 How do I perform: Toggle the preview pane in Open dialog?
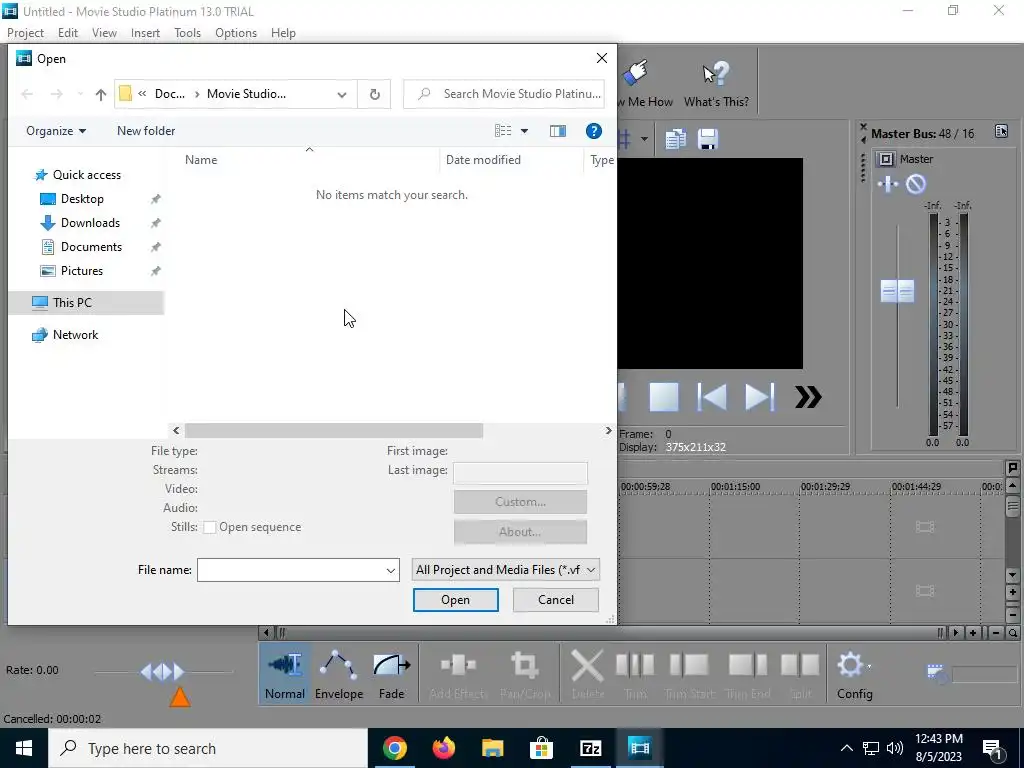[558, 131]
